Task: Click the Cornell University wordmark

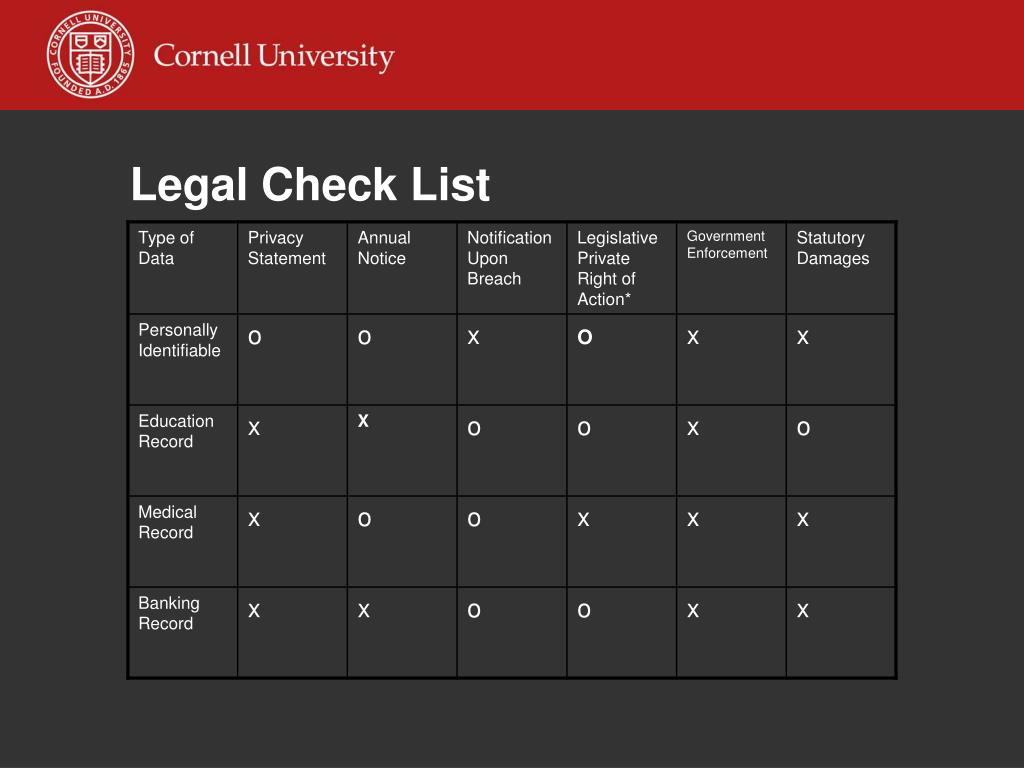Action: (x=274, y=57)
